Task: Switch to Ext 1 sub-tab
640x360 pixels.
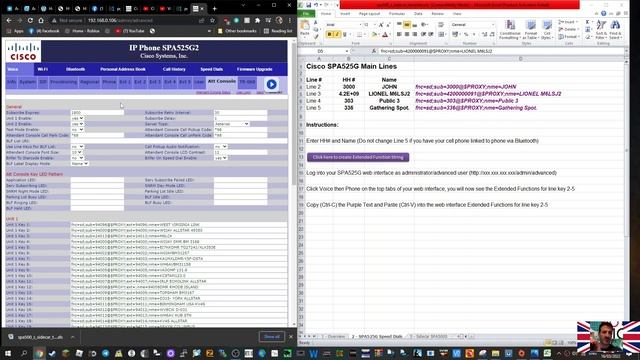Action: point(125,82)
